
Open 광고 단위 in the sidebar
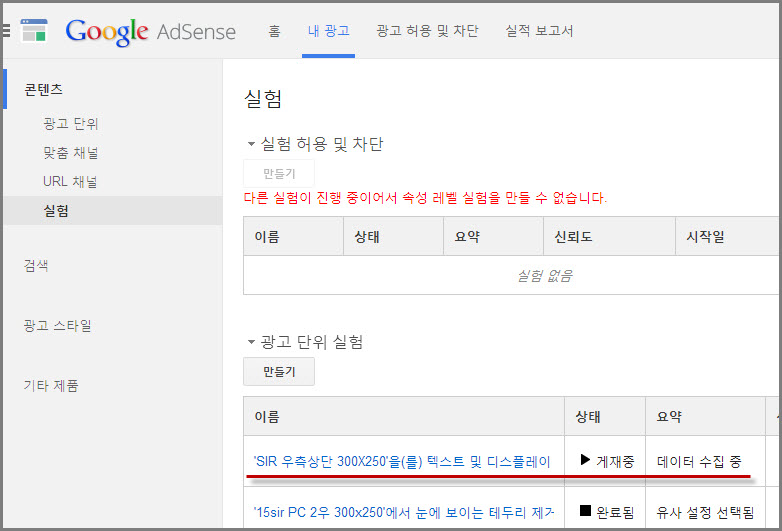click(x=71, y=124)
